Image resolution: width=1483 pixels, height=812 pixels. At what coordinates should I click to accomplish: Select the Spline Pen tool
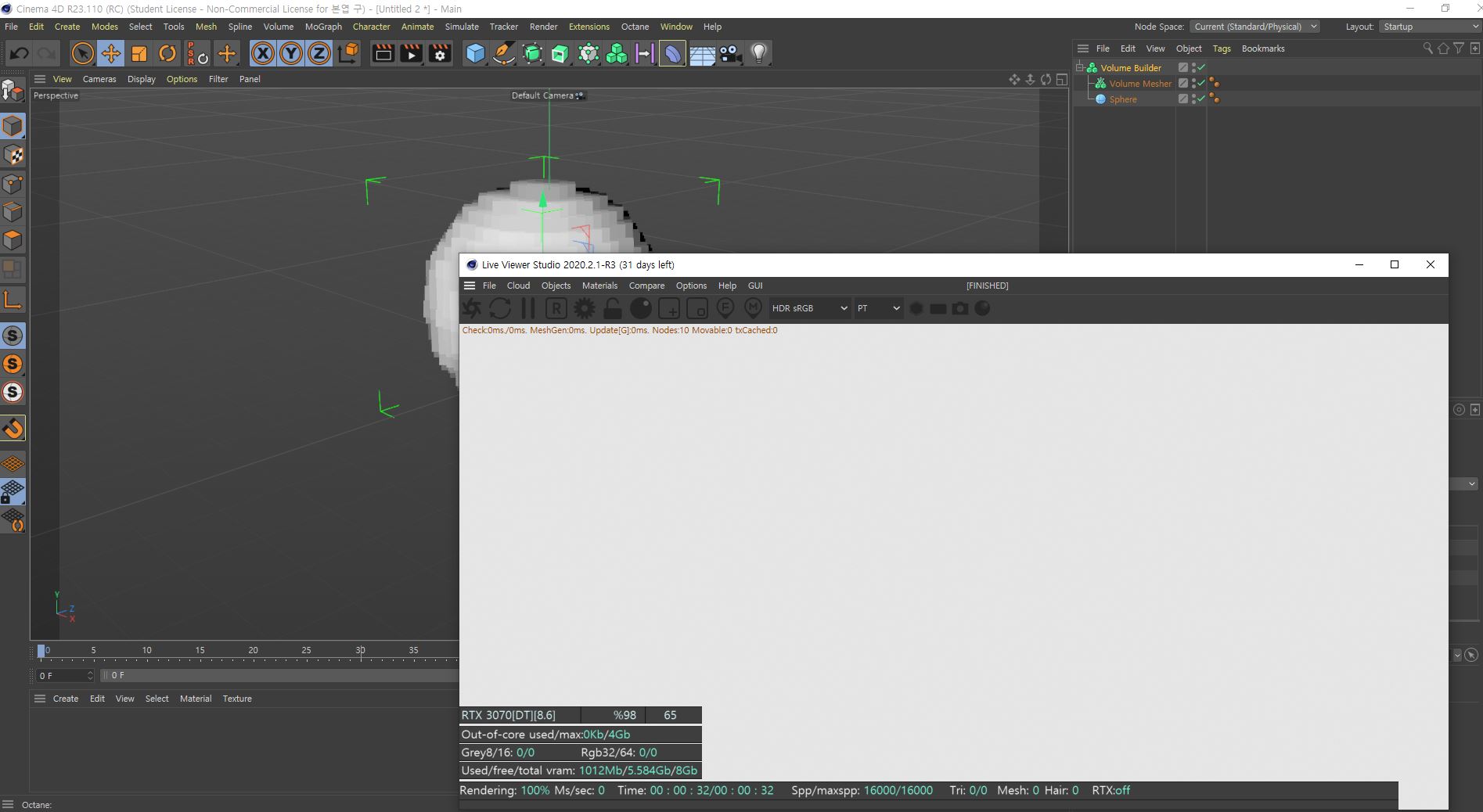[x=503, y=53]
